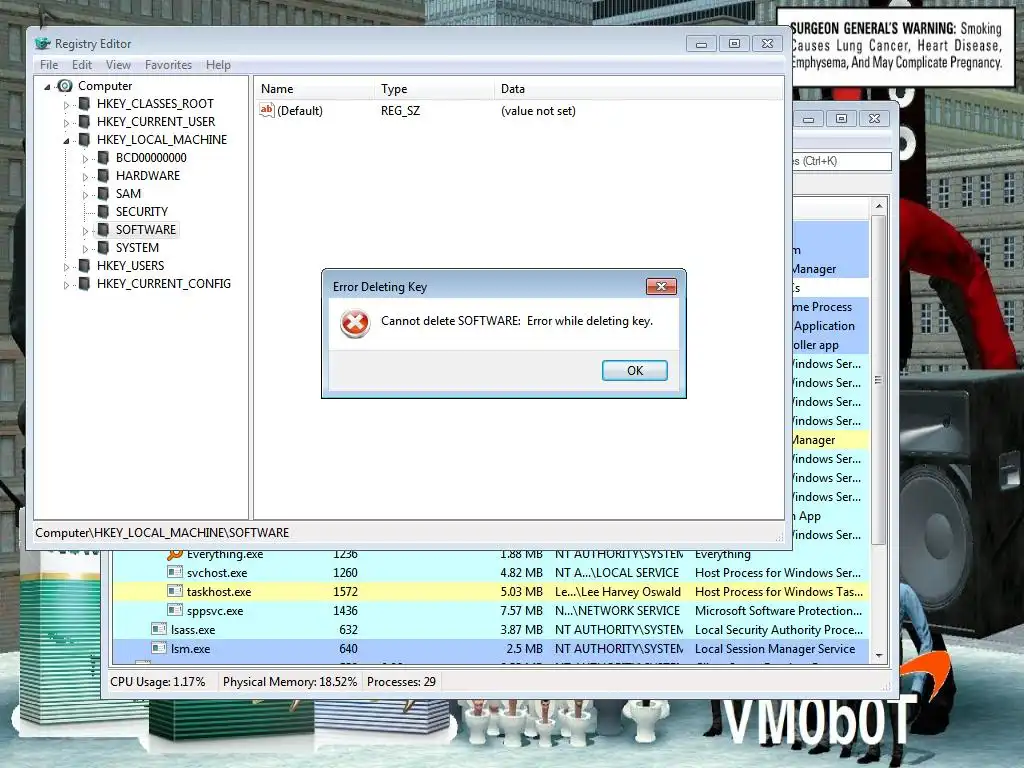Click the Name column header
The image size is (1024, 768).
coord(314,89)
